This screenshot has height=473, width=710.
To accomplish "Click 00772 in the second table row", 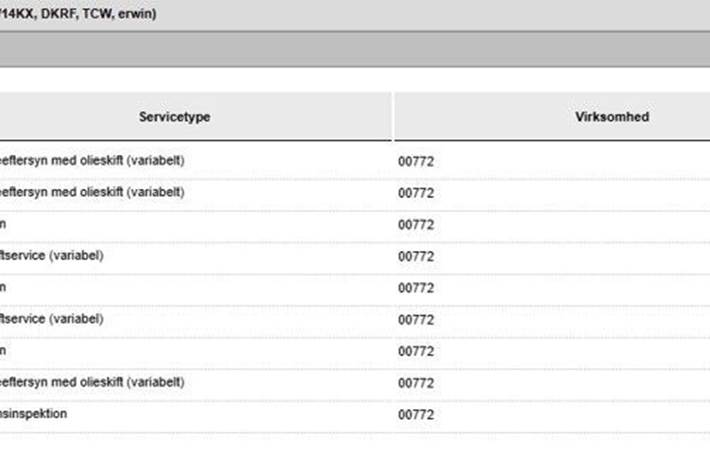I will coord(416,193).
